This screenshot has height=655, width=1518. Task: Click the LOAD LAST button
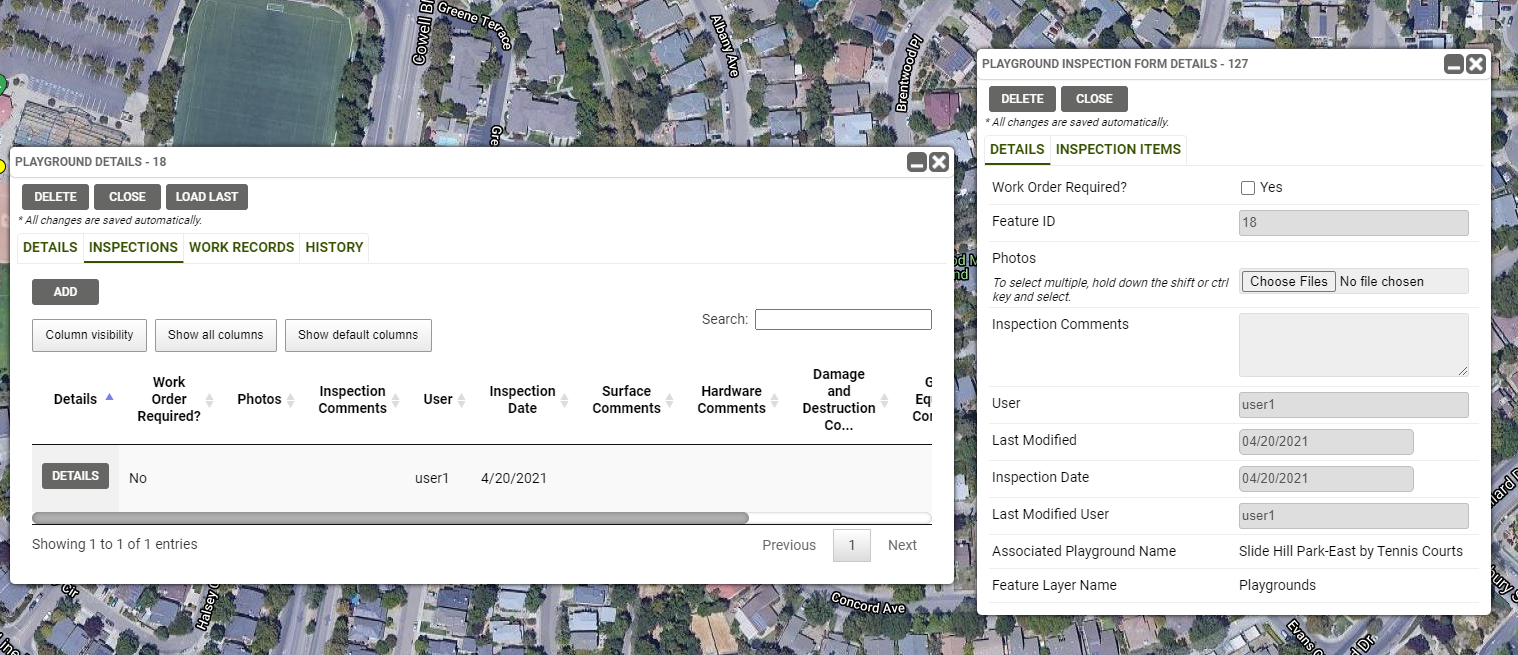click(x=207, y=196)
